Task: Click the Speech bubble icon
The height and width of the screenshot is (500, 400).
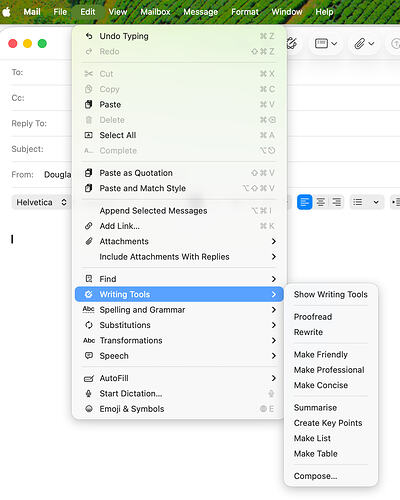Action: pyautogui.click(x=89, y=356)
